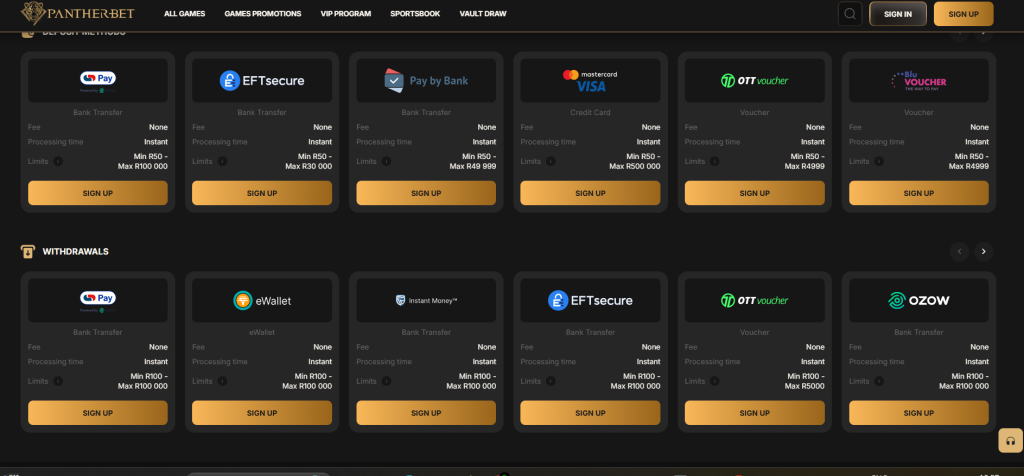1024x476 pixels.
Task: Show limits info for Instant Money withdrawal
Action: 387,381
